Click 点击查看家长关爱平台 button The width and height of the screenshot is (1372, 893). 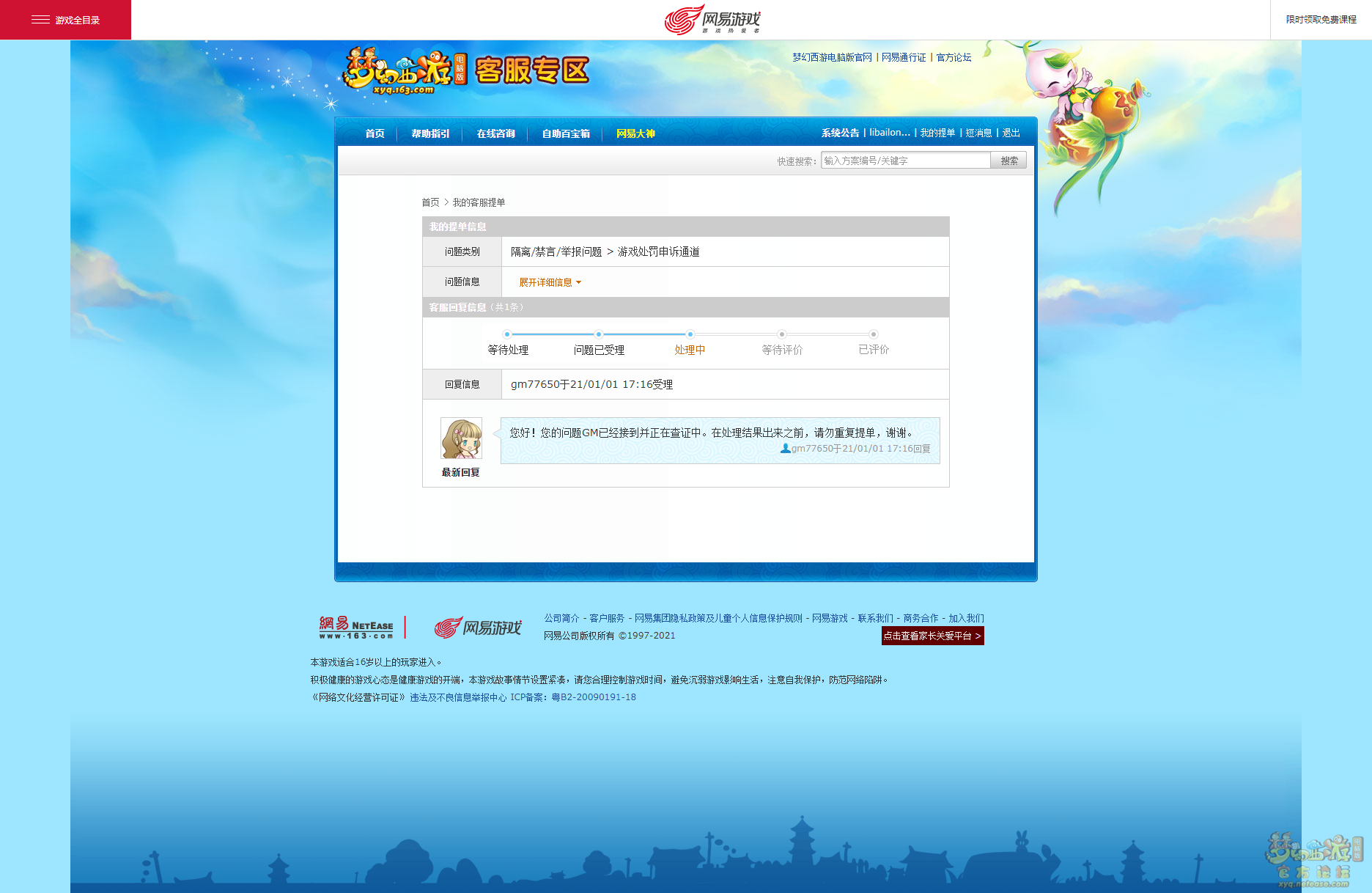(x=932, y=636)
